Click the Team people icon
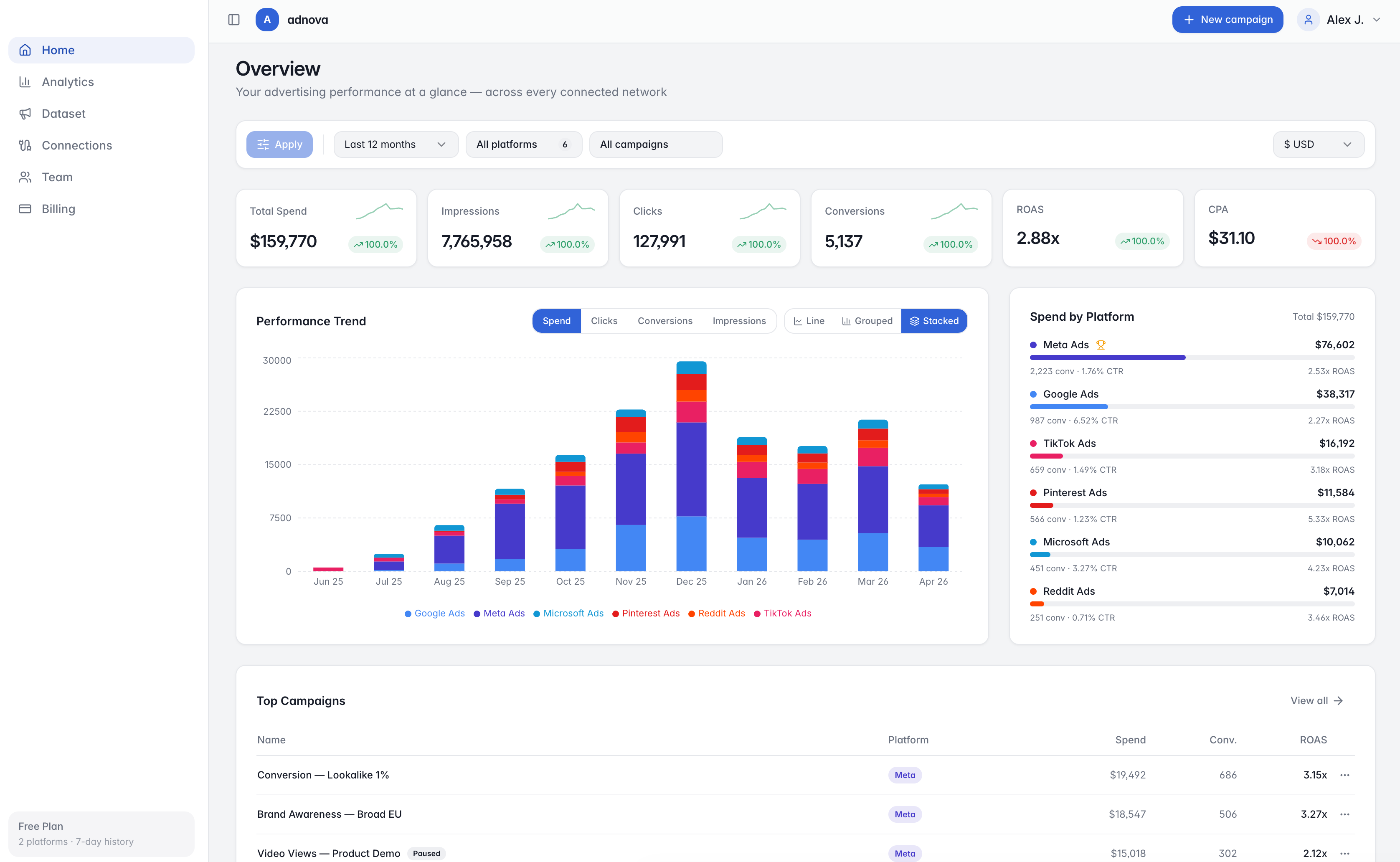The height and width of the screenshot is (862, 1400). click(25, 177)
